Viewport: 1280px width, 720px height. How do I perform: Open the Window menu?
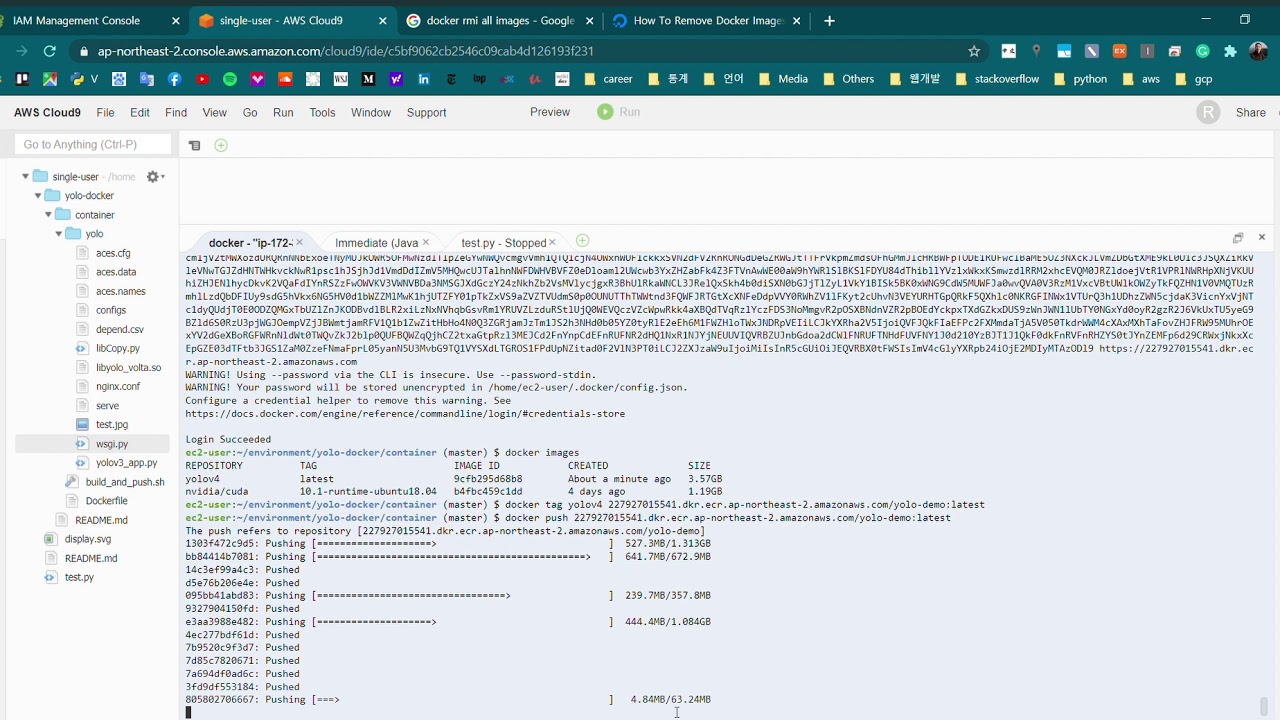pyautogui.click(x=371, y=112)
